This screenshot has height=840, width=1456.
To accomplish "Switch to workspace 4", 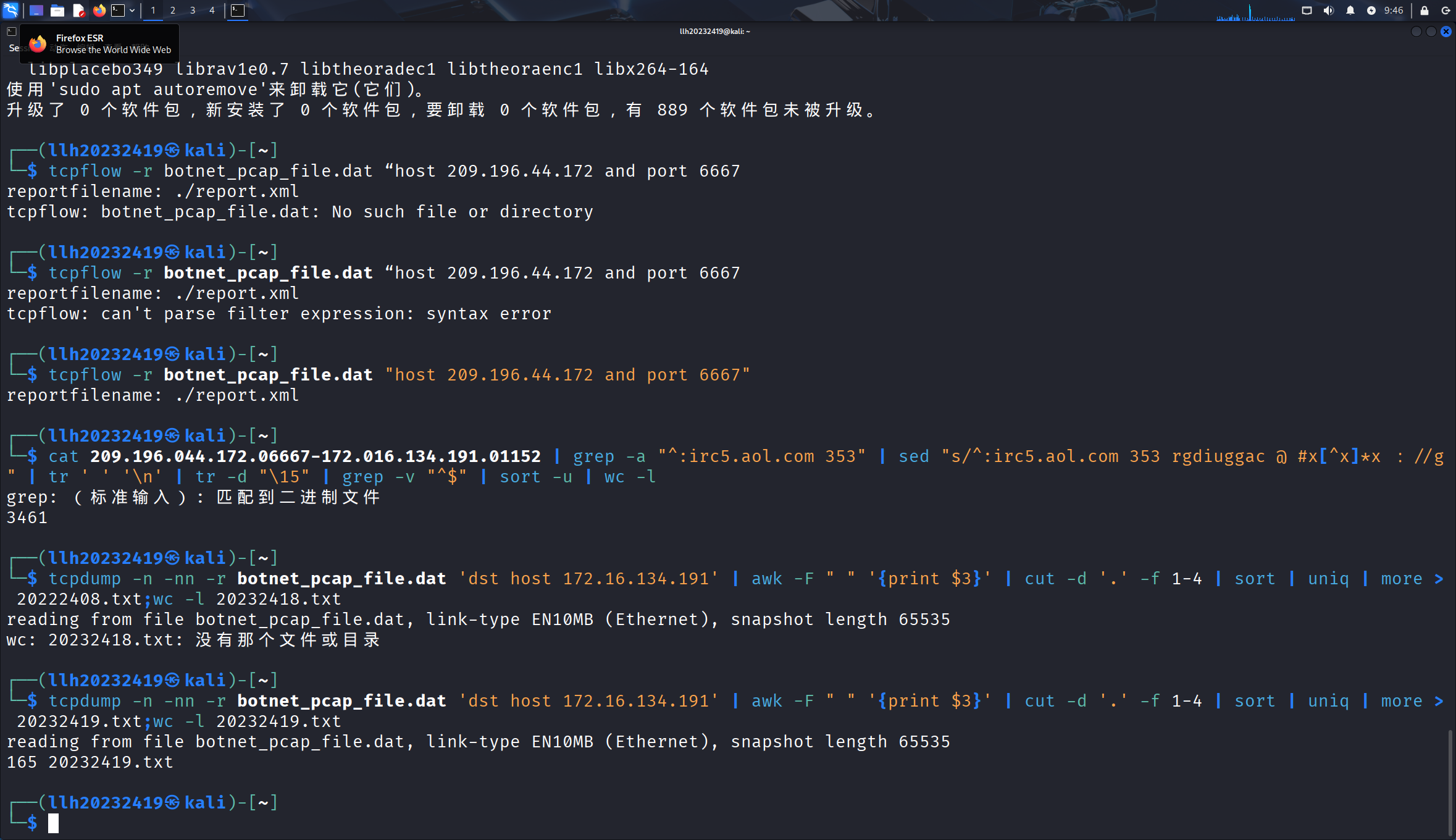I will pyautogui.click(x=211, y=10).
